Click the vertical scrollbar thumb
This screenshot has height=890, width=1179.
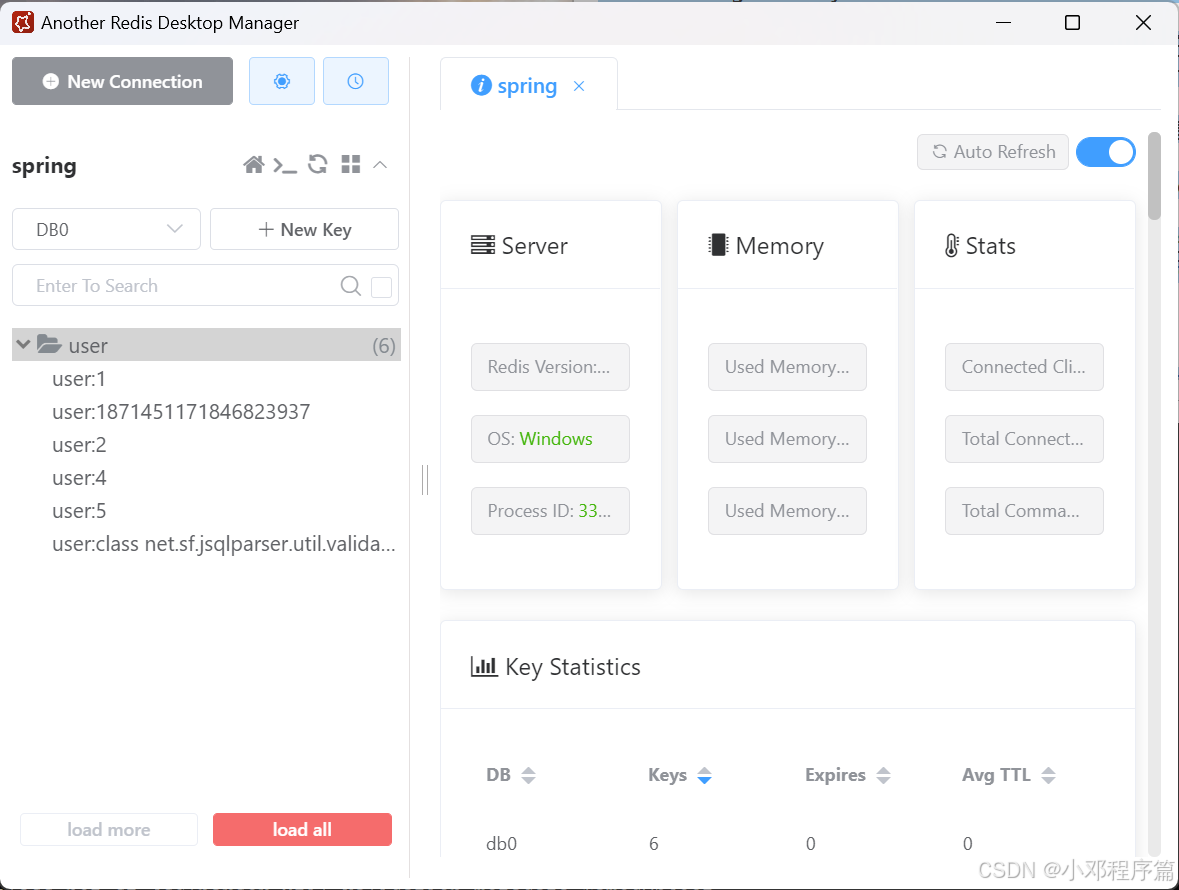click(x=1154, y=177)
